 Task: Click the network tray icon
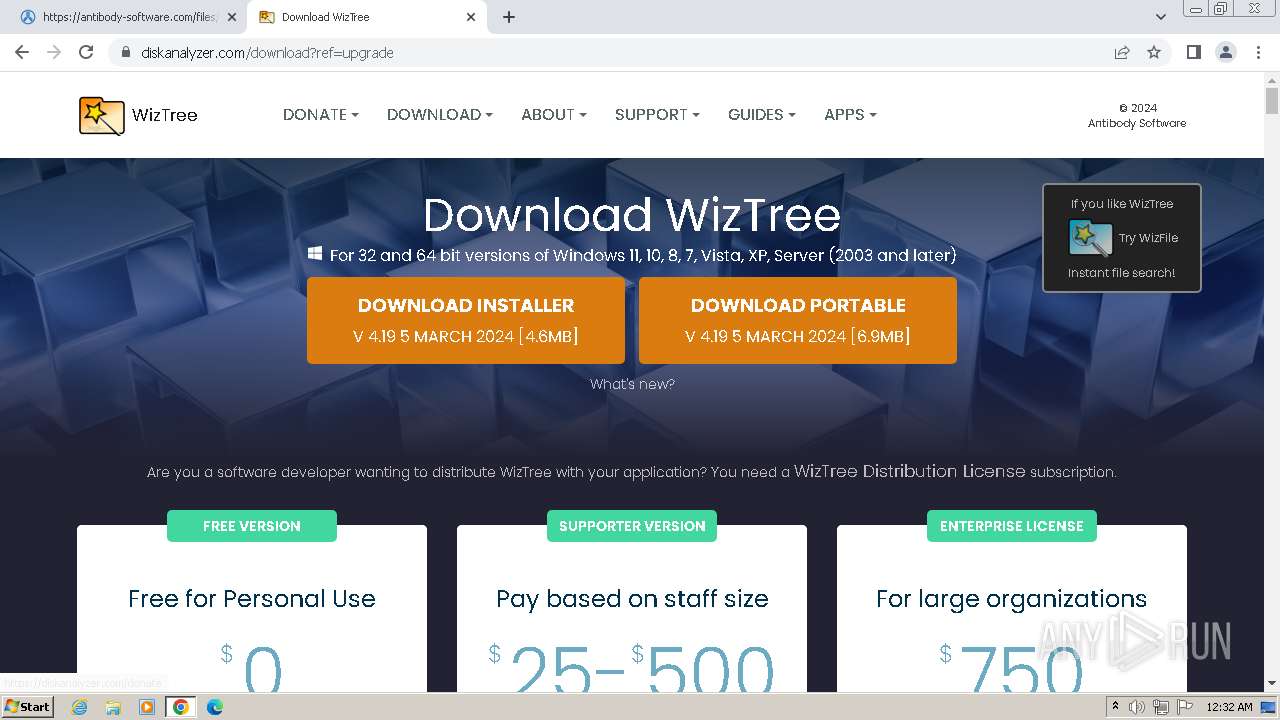click(1161, 707)
